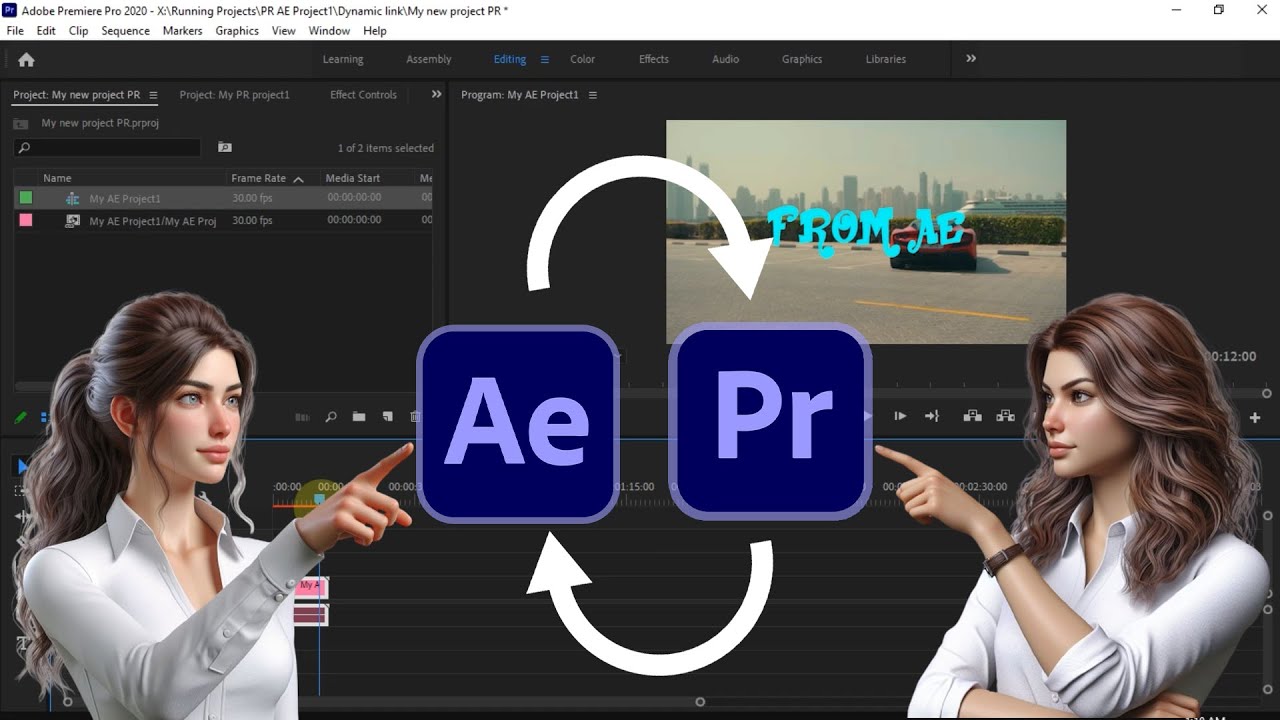Click the Lift button in Program monitor
Image resolution: width=1280 pixels, height=720 pixels.
(x=972, y=416)
